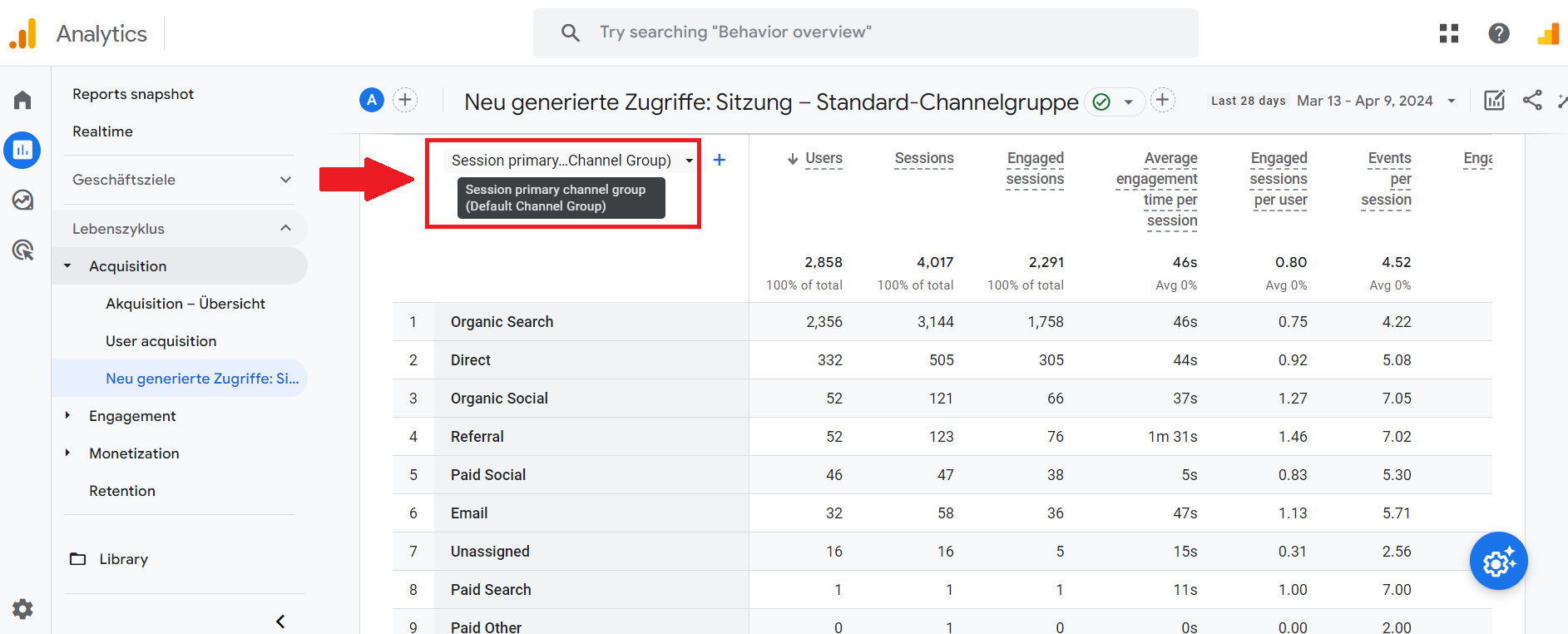Sort by Average engagement time header
The width and height of the screenshot is (1568, 634).
[1157, 190]
